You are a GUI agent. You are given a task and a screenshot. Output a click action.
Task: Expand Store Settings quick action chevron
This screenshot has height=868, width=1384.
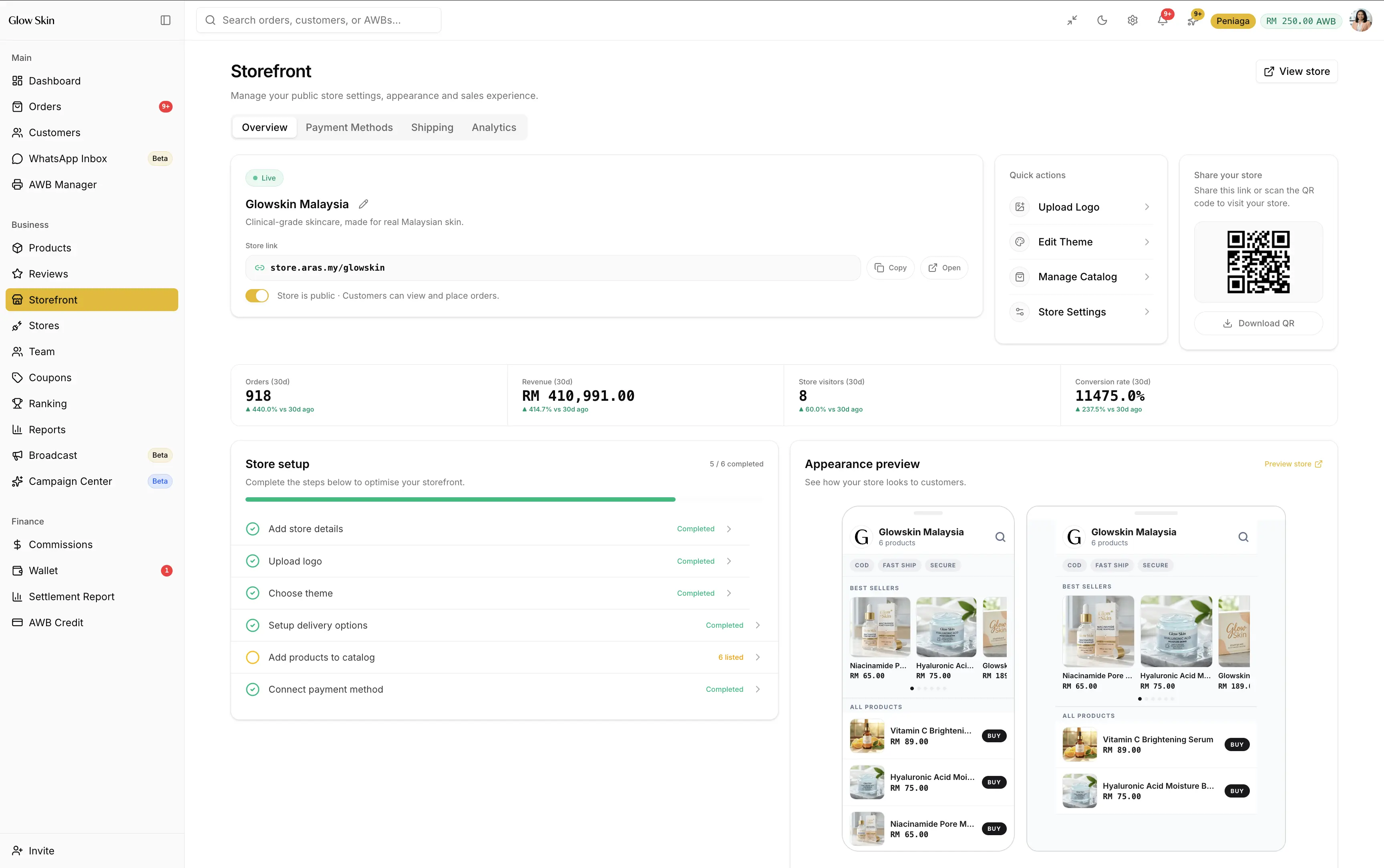(1147, 312)
